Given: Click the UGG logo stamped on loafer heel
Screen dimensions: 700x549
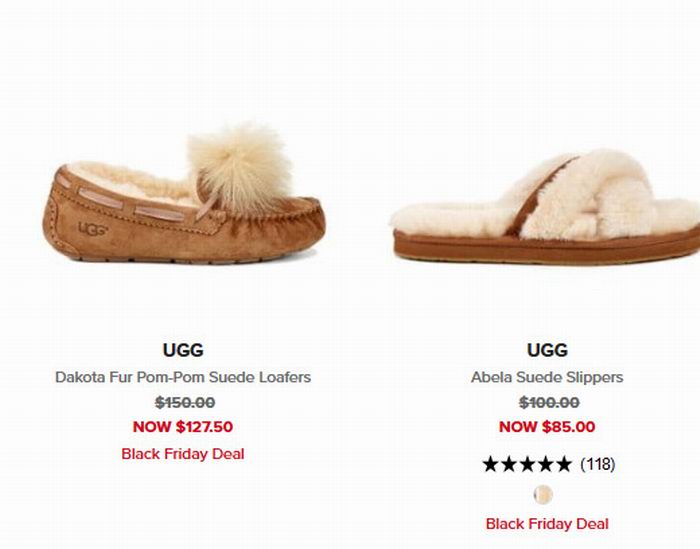Looking at the screenshot, I should [93, 229].
